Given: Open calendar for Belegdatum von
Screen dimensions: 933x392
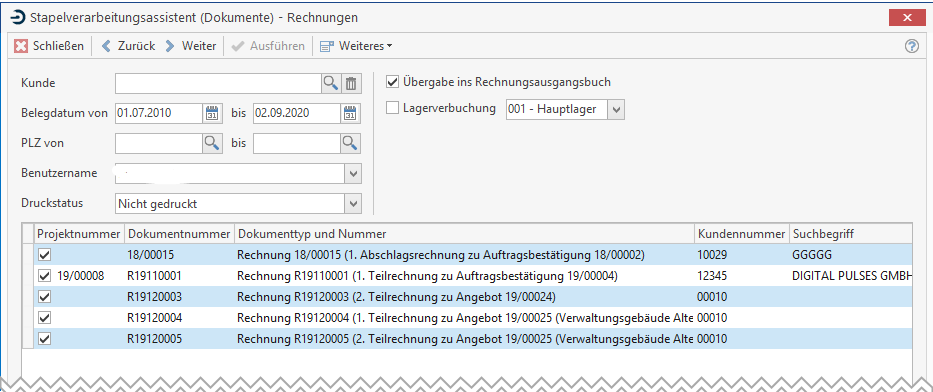Looking at the screenshot, I should 212,113.
